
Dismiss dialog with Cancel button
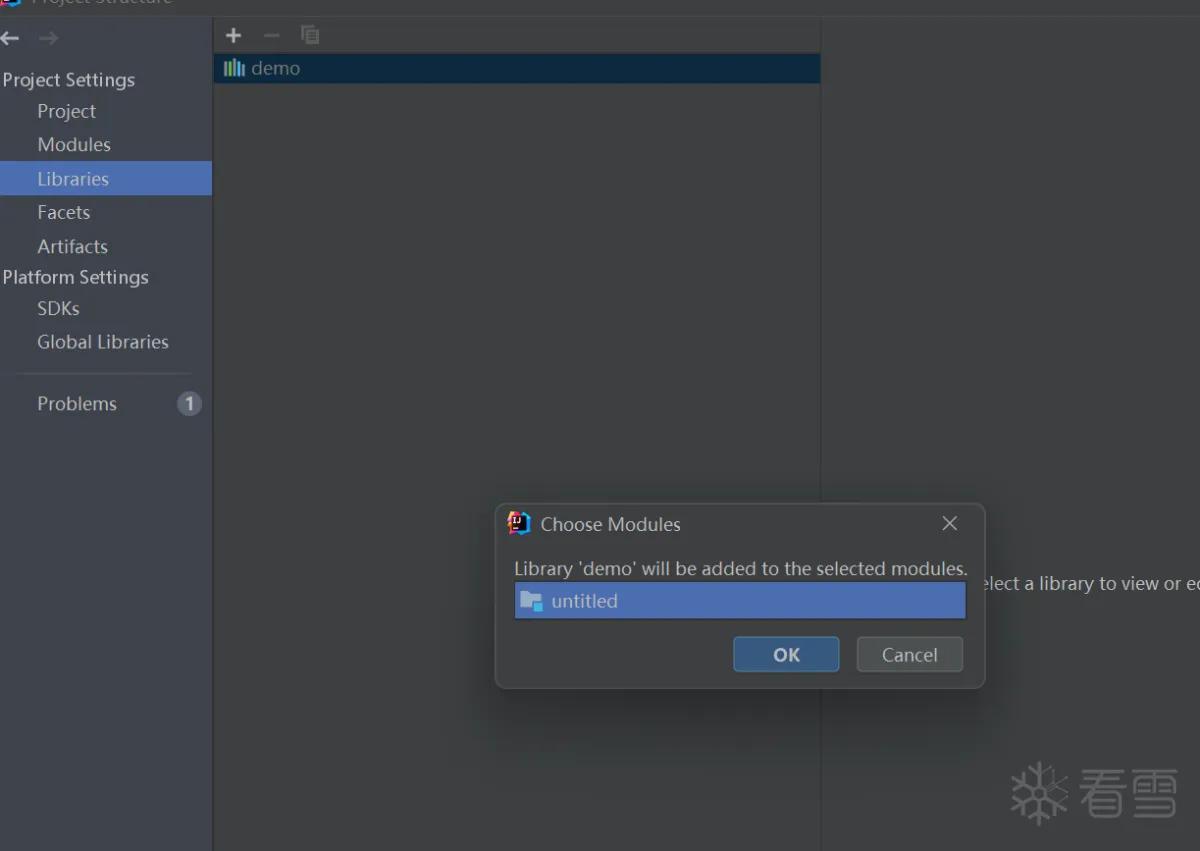[910, 655]
